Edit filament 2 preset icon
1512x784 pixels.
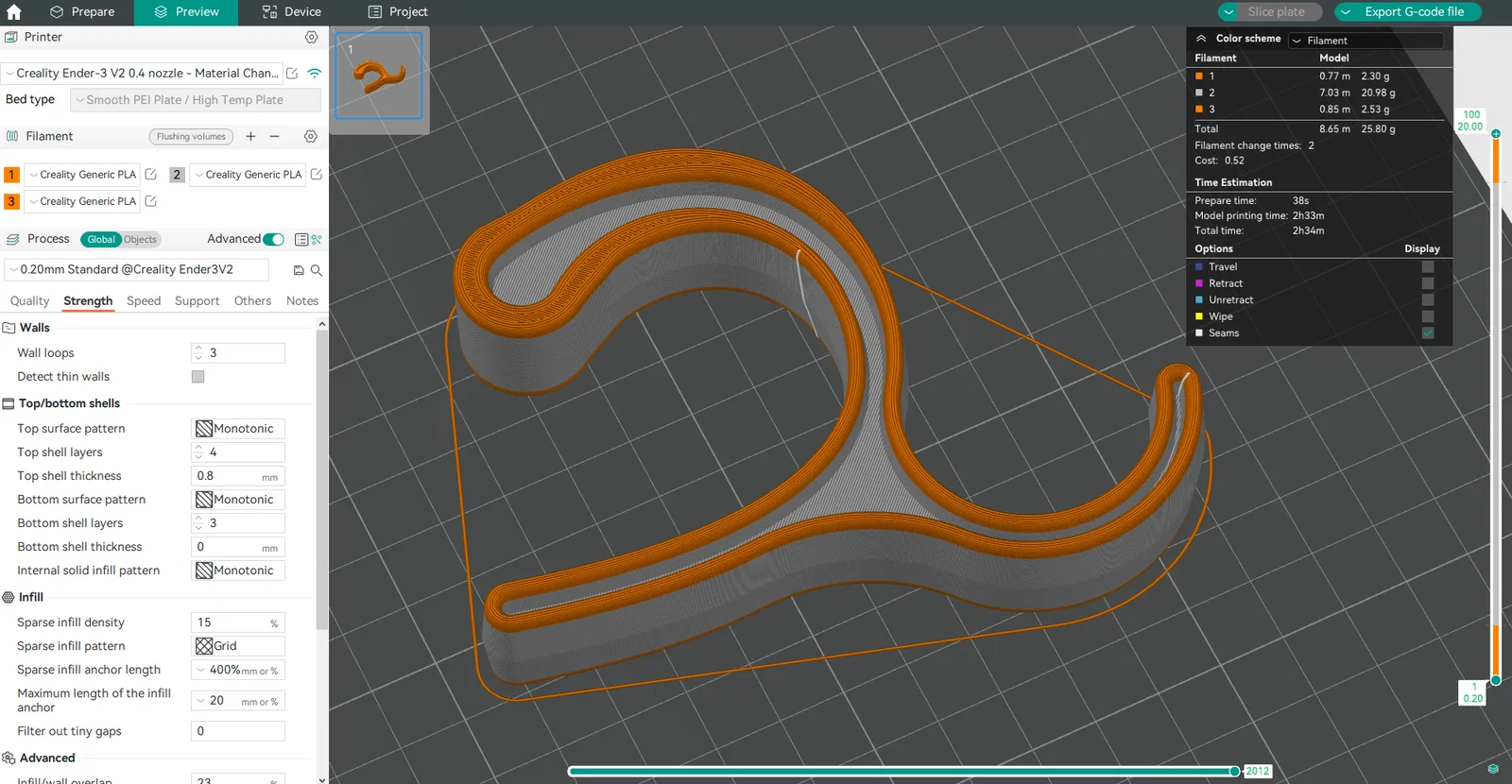coord(317,174)
